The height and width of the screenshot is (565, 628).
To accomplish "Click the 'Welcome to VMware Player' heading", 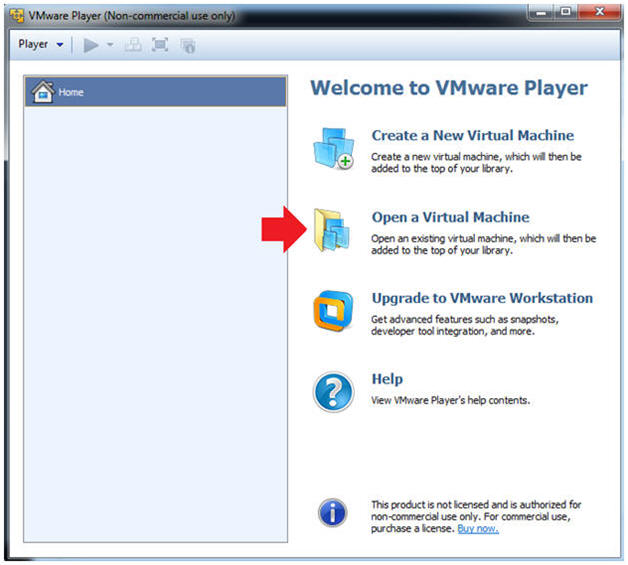I will [x=449, y=88].
